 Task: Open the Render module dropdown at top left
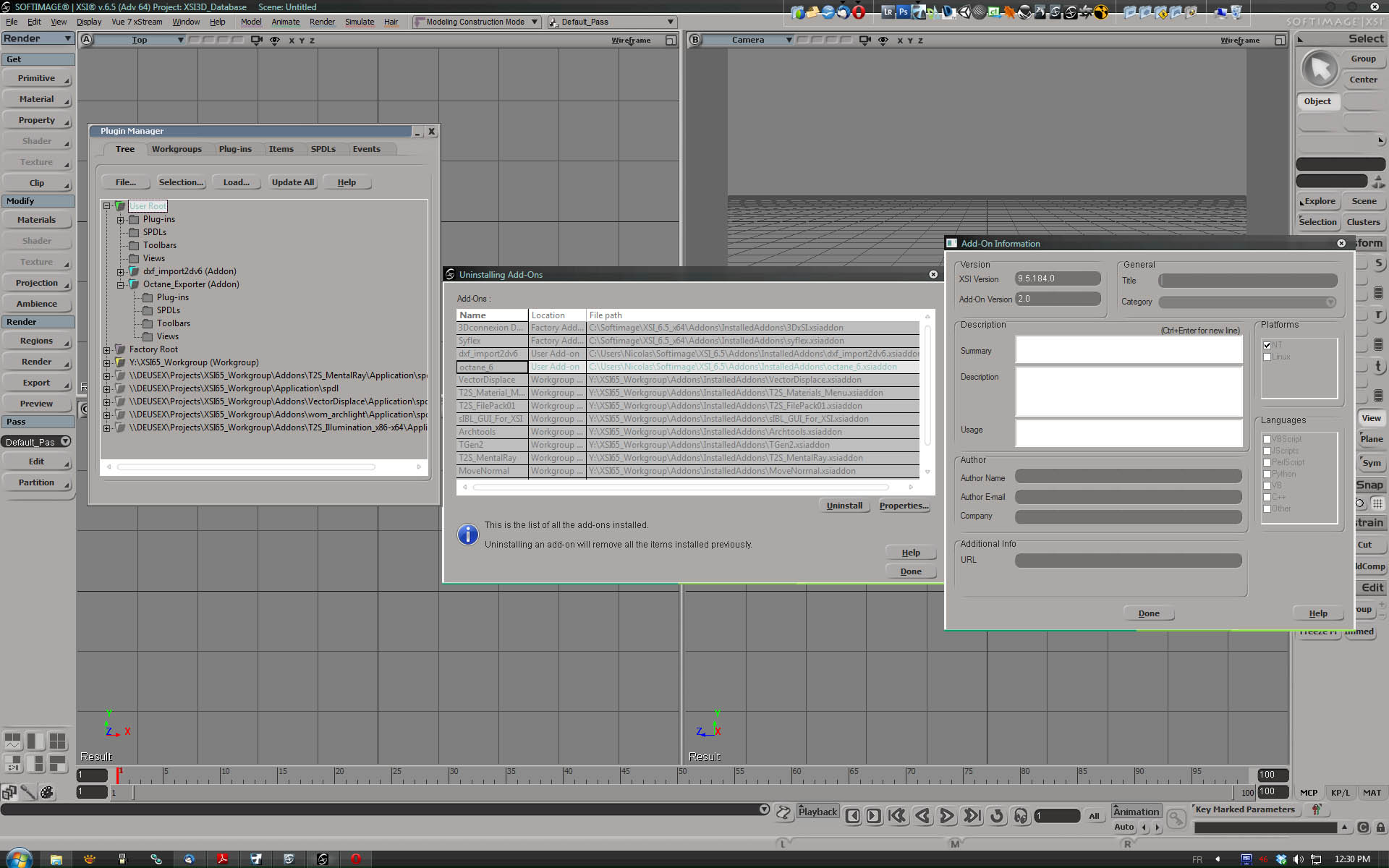(38, 38)
